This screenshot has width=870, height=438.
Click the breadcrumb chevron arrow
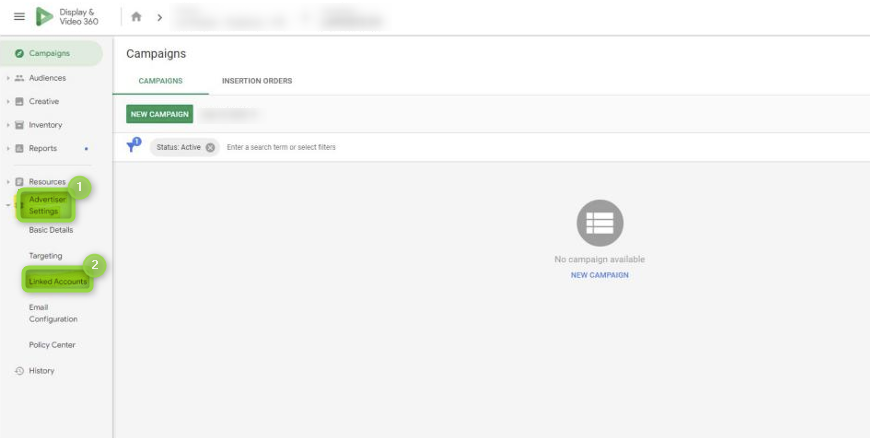coord(158,17)
